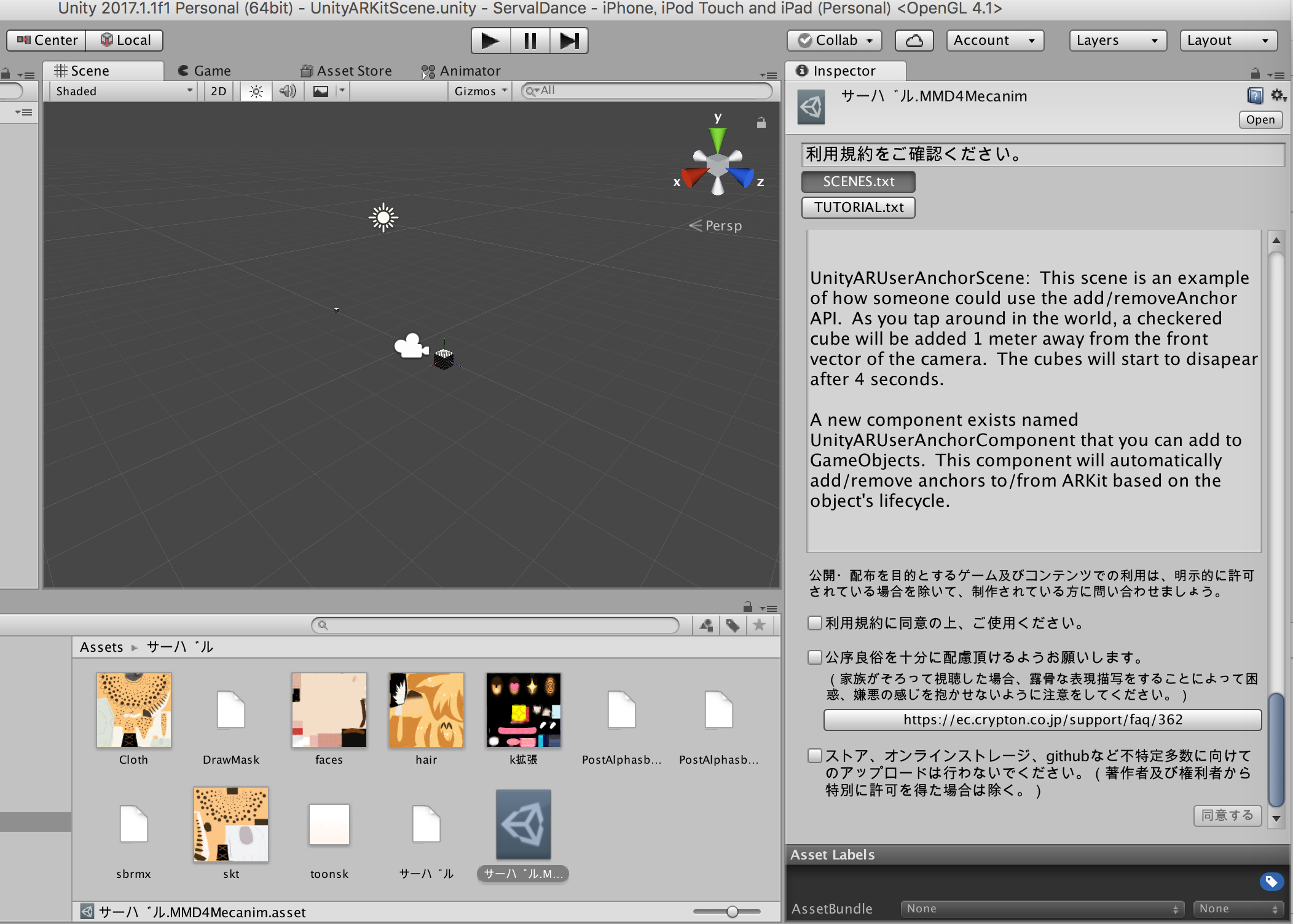Check the 利用規約に同意の上 checkbox
Viewport: 1293px width, 924px height.
(x=815, y=623)
